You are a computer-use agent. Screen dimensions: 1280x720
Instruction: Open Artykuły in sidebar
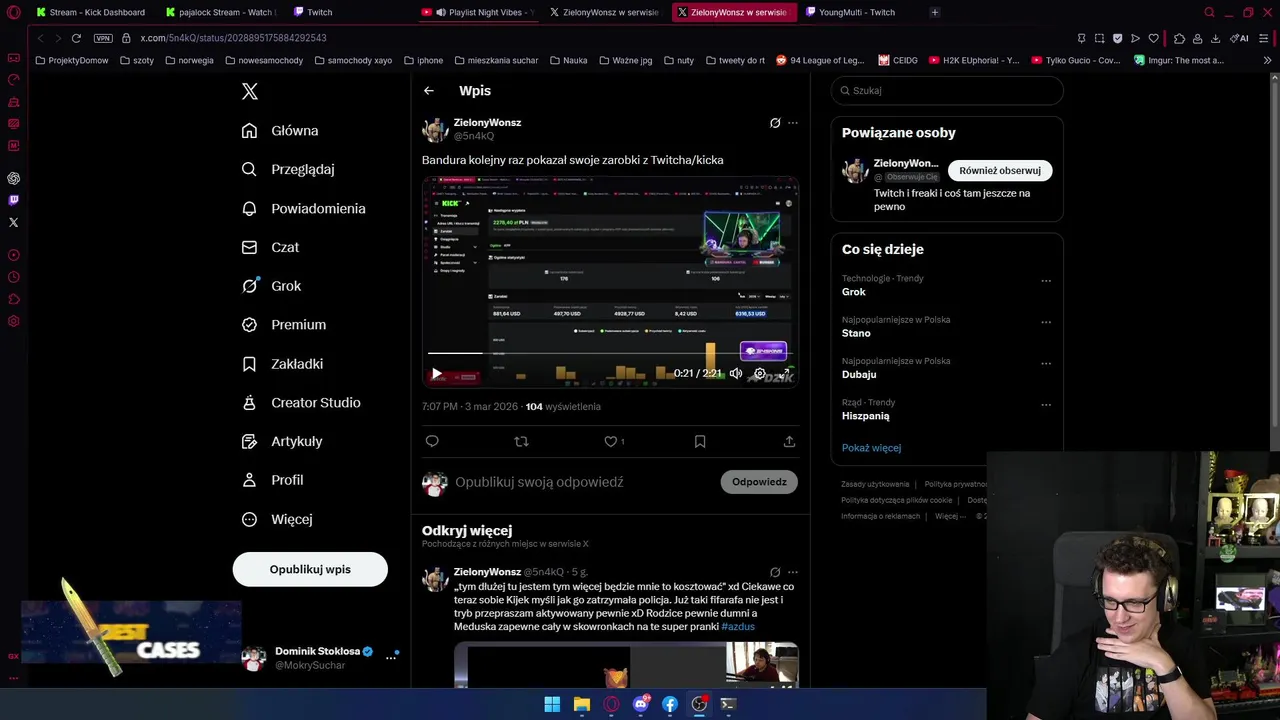point(282,441)
